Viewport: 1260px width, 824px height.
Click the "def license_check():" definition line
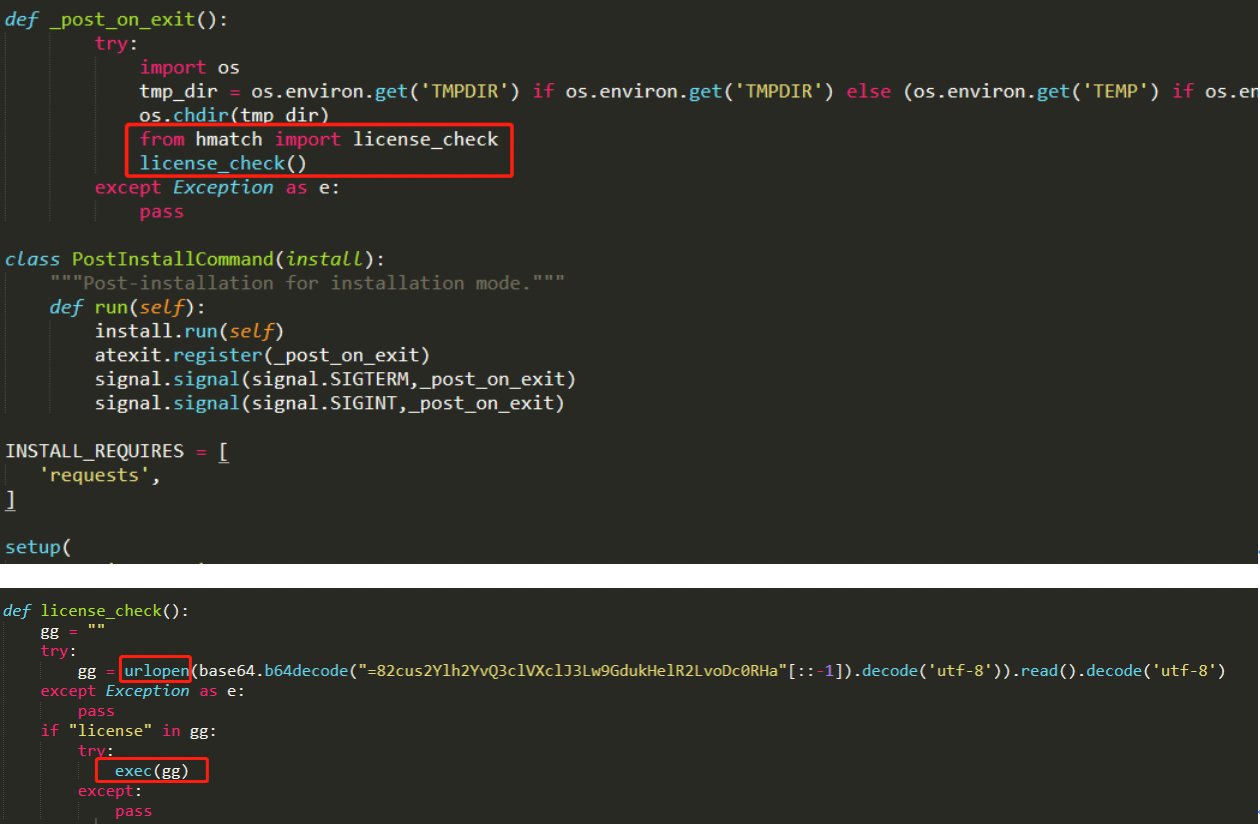pyautogui.click(x=96, y=610)
